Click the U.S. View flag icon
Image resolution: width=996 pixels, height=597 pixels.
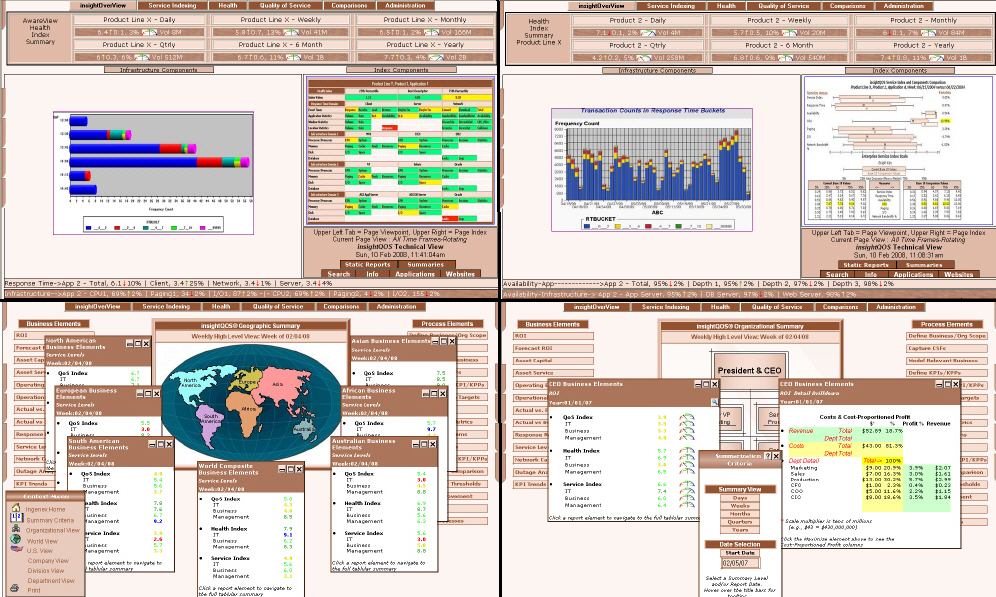tap(17, 551)
